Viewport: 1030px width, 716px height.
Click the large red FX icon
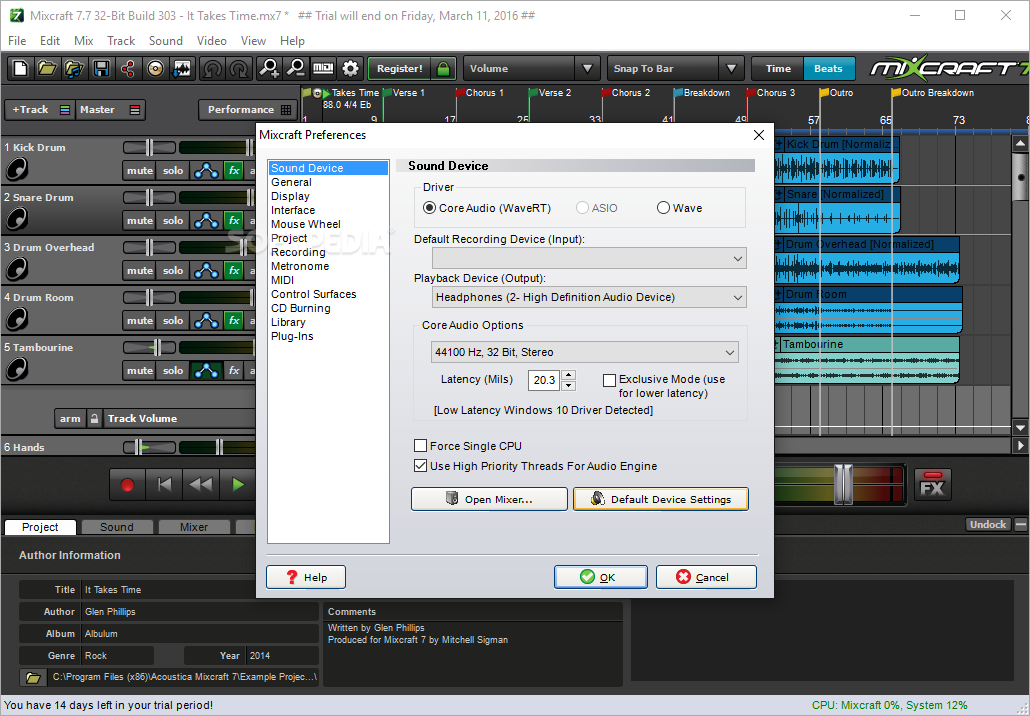coord(933,485)
